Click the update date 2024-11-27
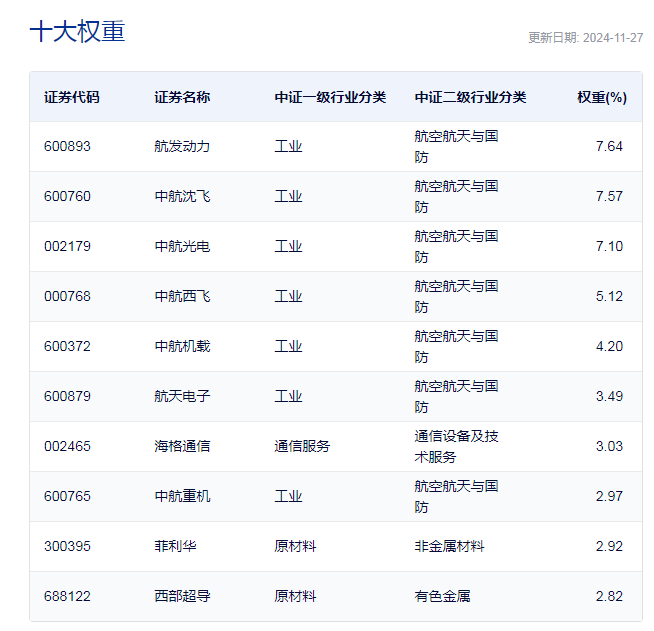The image size is (654, 631). click(x=613, y=38)
